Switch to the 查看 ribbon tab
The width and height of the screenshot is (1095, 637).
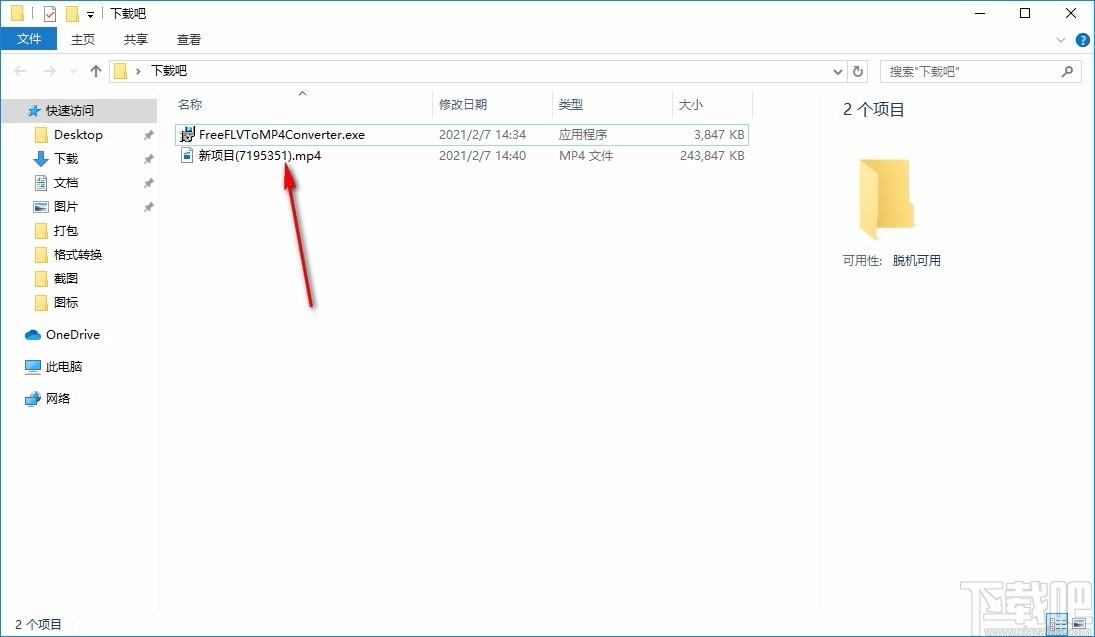click(x=189, y=39)
